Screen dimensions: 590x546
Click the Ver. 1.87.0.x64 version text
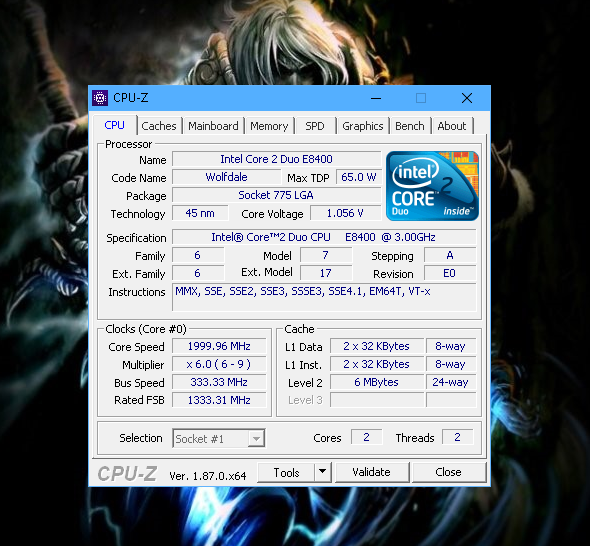(208, 476)
